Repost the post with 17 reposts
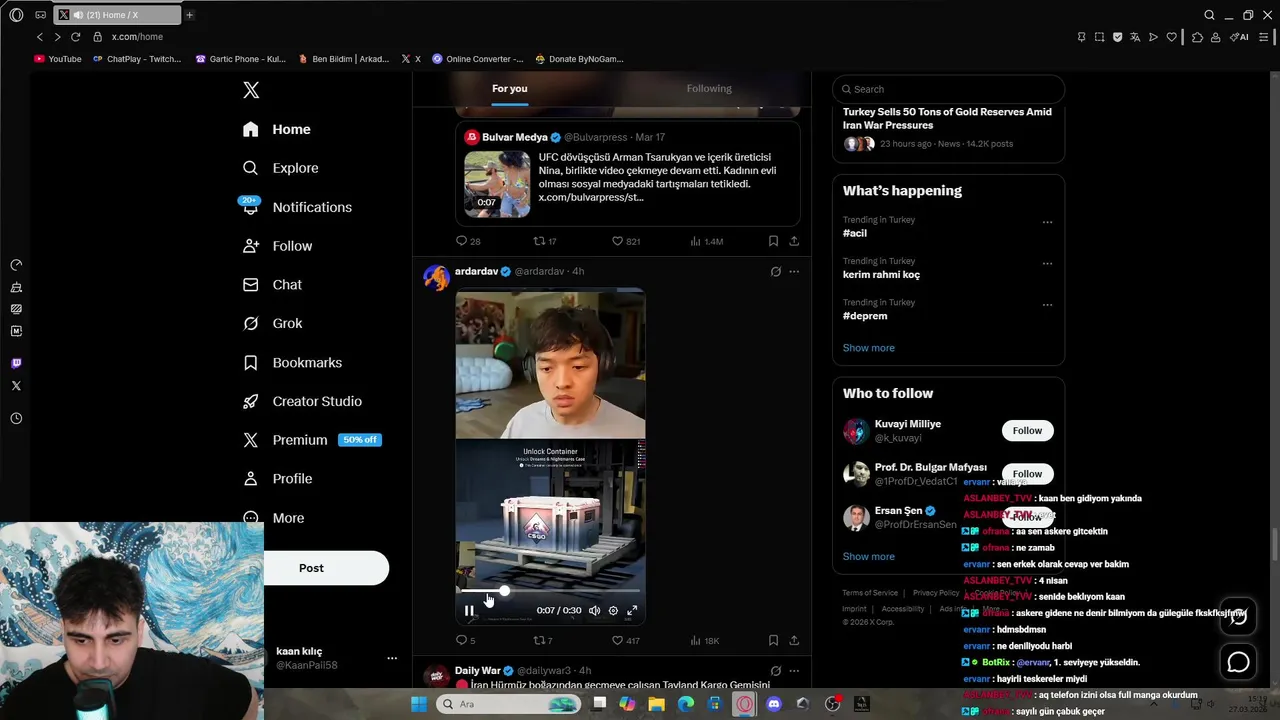The image size is (1280, 720). tap(545, 241)
